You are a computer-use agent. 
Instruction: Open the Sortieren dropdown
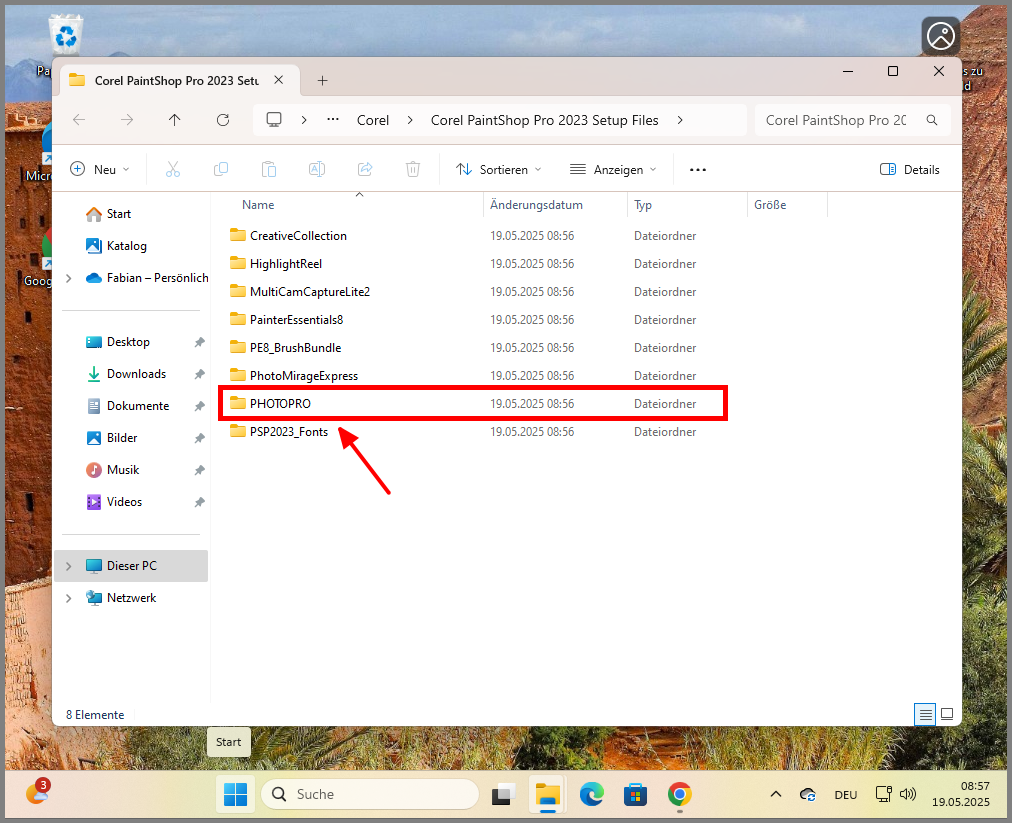point(497,169)
